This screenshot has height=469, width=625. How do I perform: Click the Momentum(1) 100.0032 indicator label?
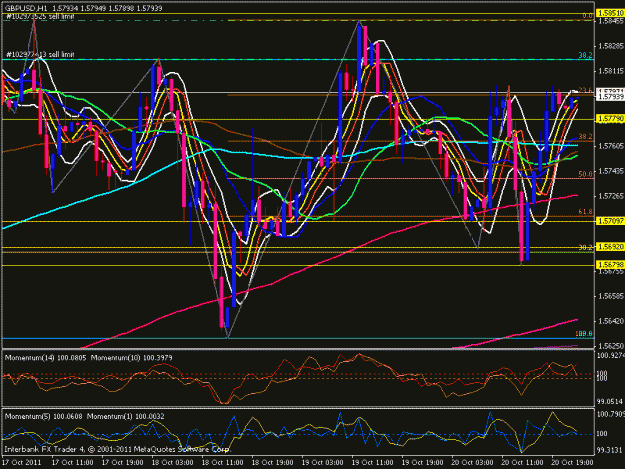click(x=126, y=416)
